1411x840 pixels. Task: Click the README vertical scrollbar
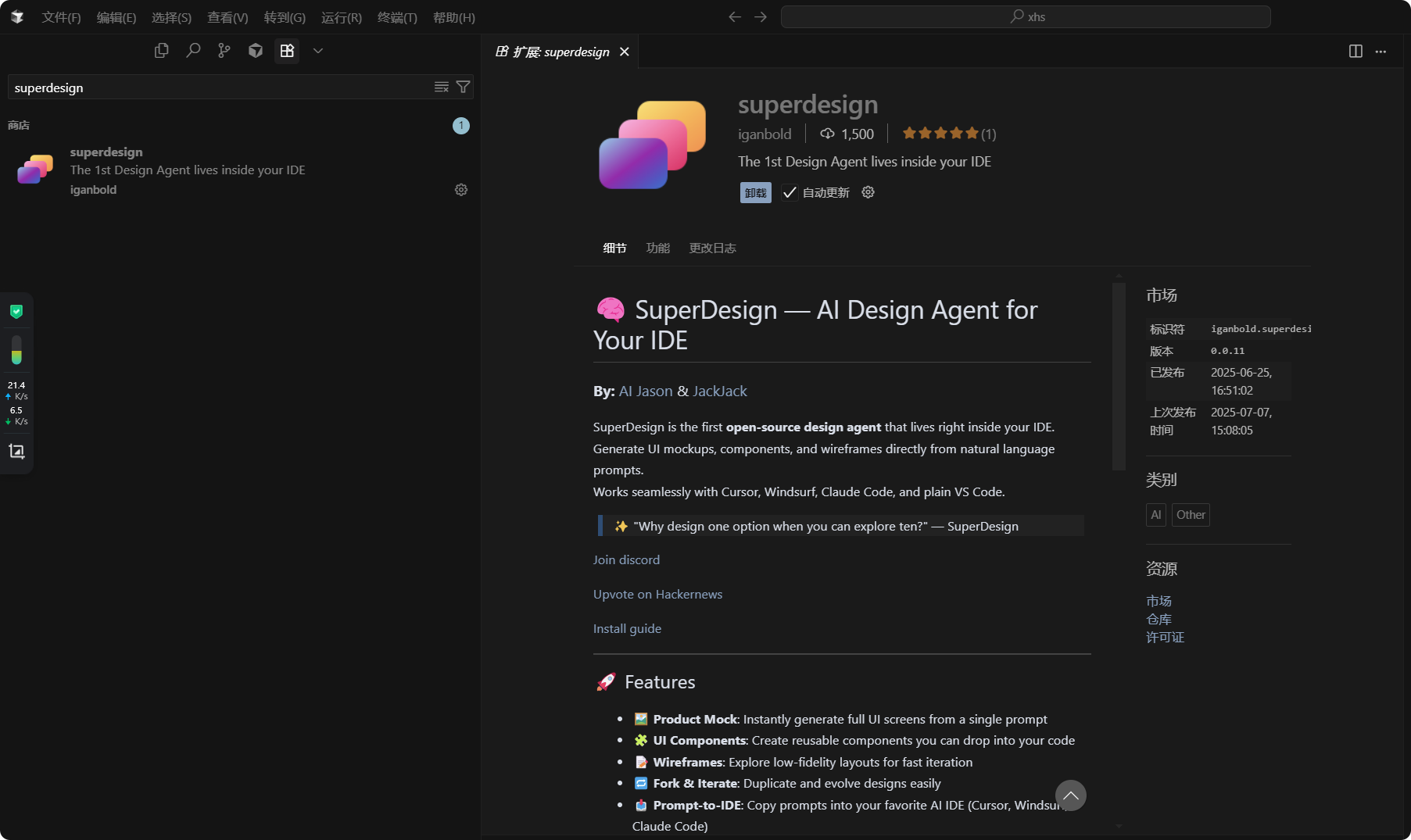click(1119, 377)
